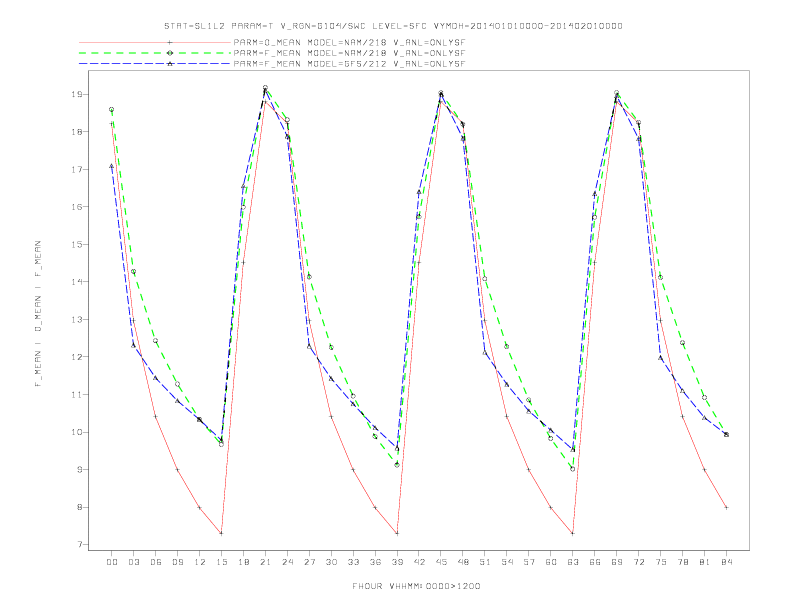
Task: Click the green dashed line sample in legend
Action: click(x=155, y=53)
